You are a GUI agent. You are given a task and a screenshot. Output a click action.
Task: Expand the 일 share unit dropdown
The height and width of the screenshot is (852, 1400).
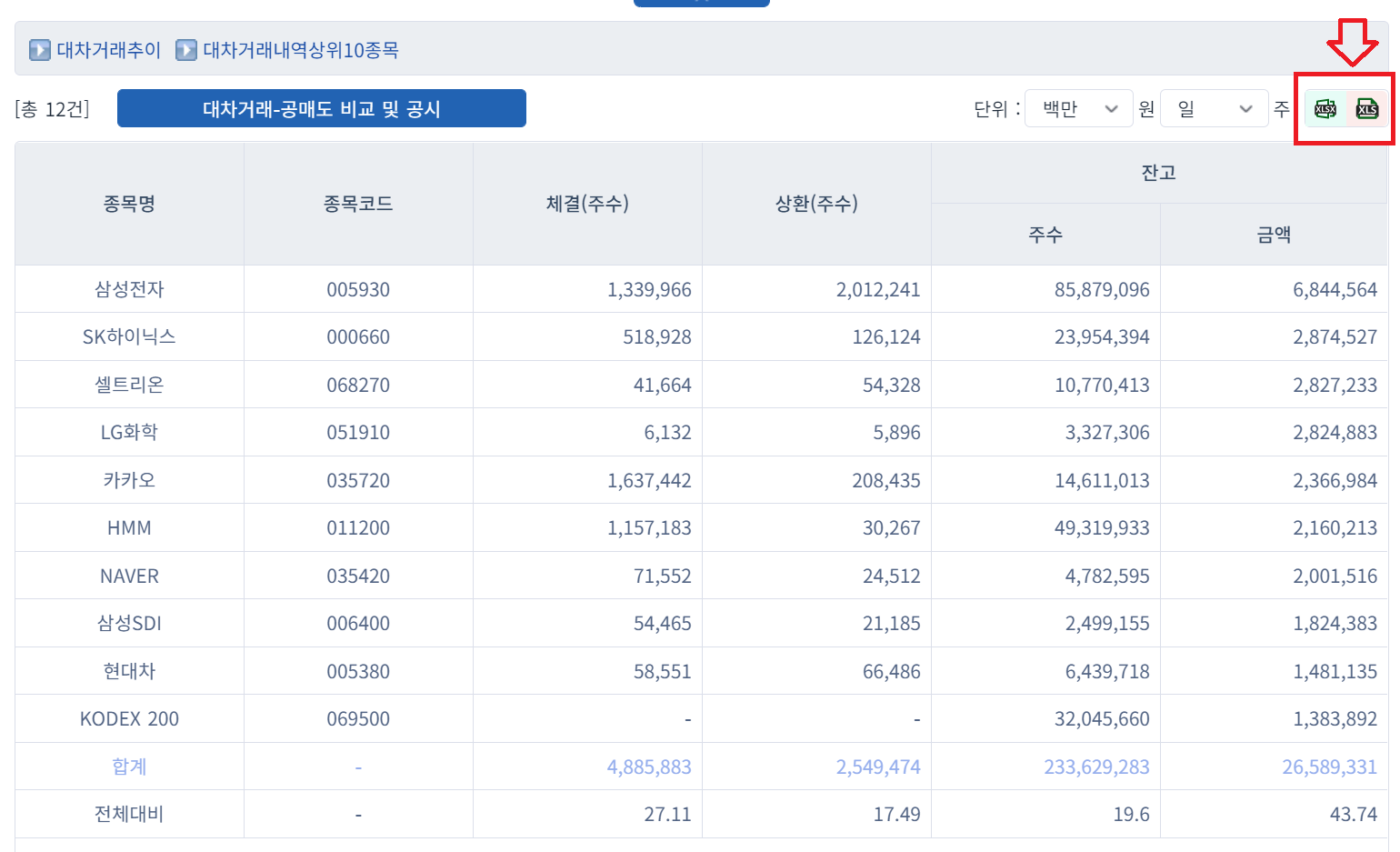1214,109
